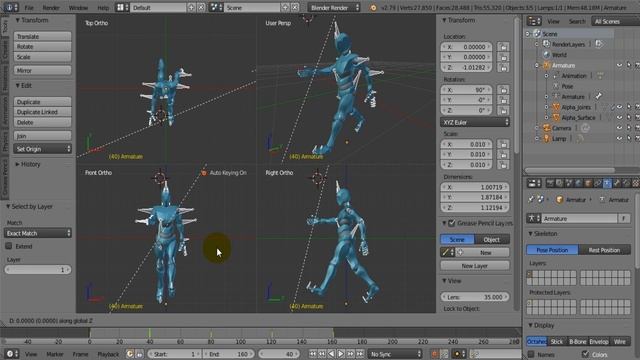This screenshot has width=640, height=360.
Task: Expand the History panel
Action: click(18, 164)
